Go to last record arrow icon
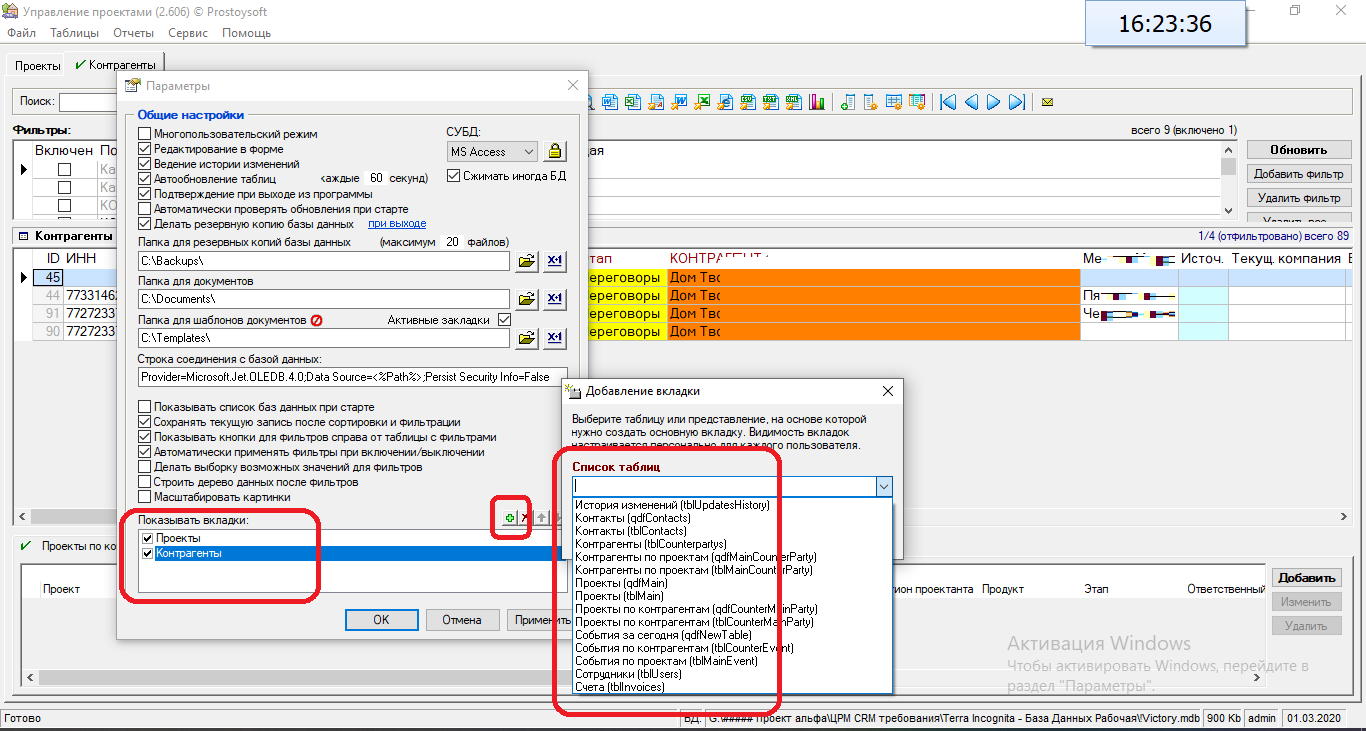Screen dimensions: 1366x731 coord(1016,102)
